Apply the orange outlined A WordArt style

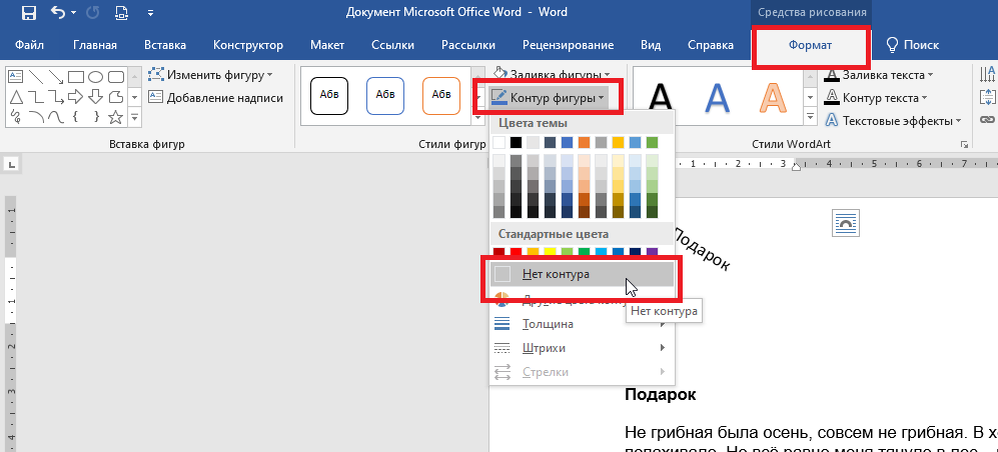coord(774,97)
